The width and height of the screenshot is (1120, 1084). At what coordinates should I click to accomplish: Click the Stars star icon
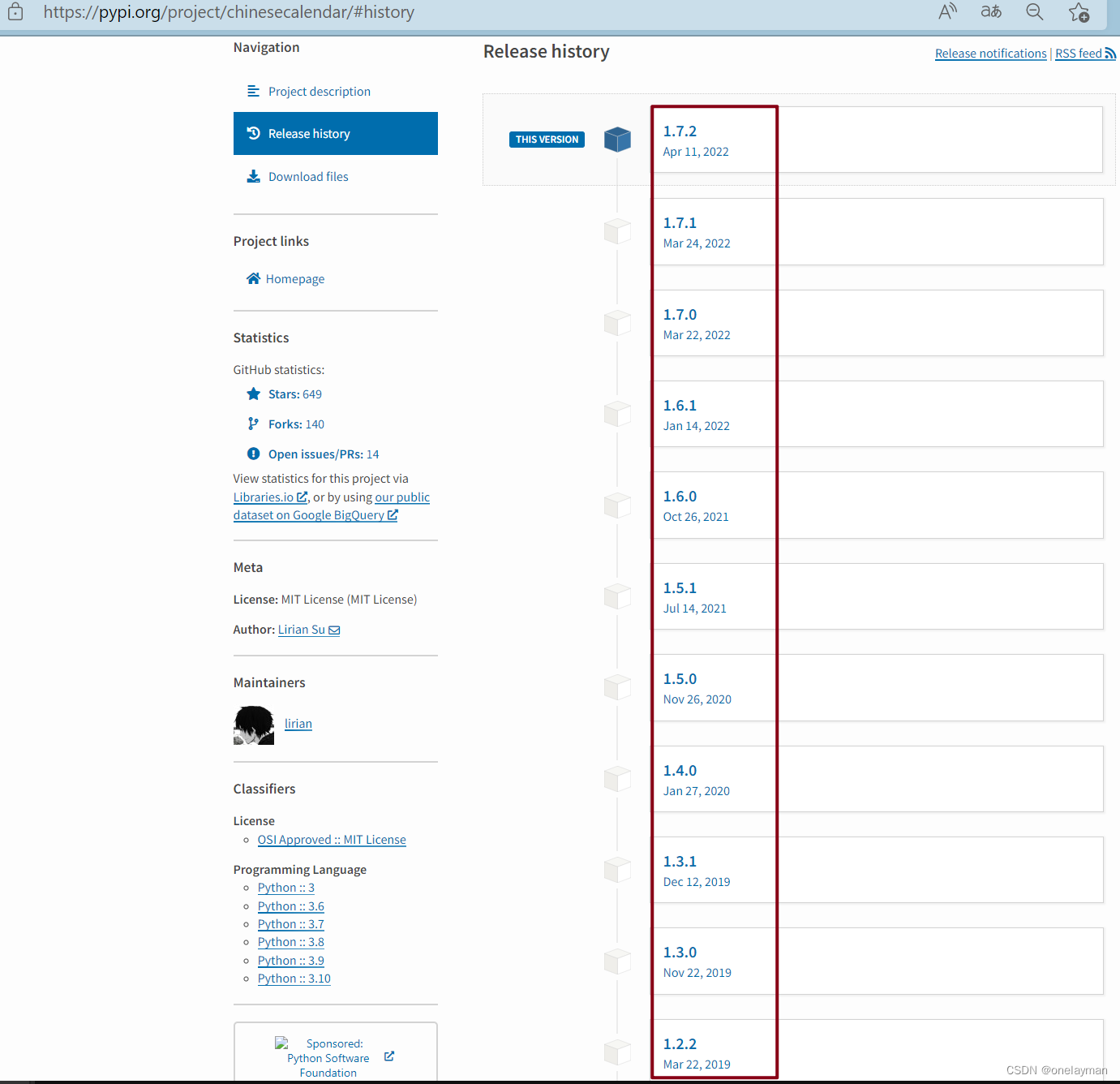click(253, 394)
